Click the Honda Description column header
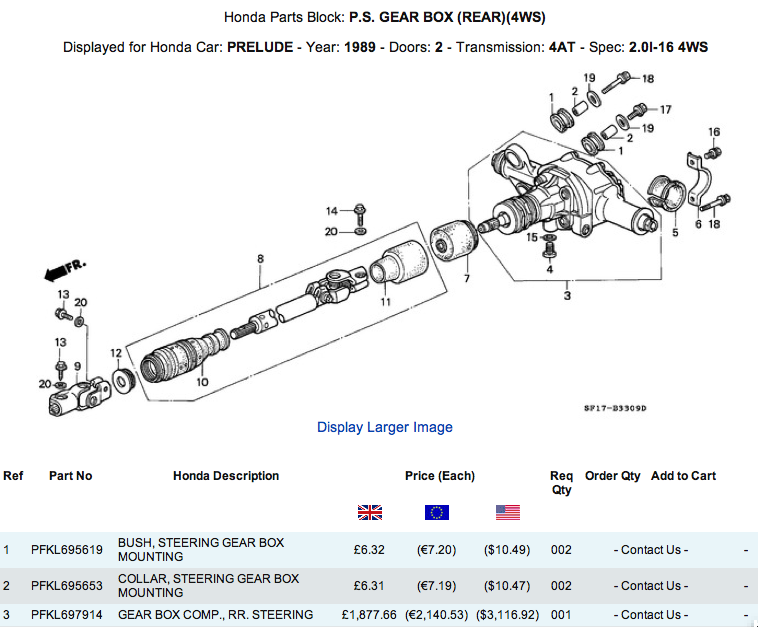The height and width of the screenshot is (627, 758). click(x=226, y=476)
